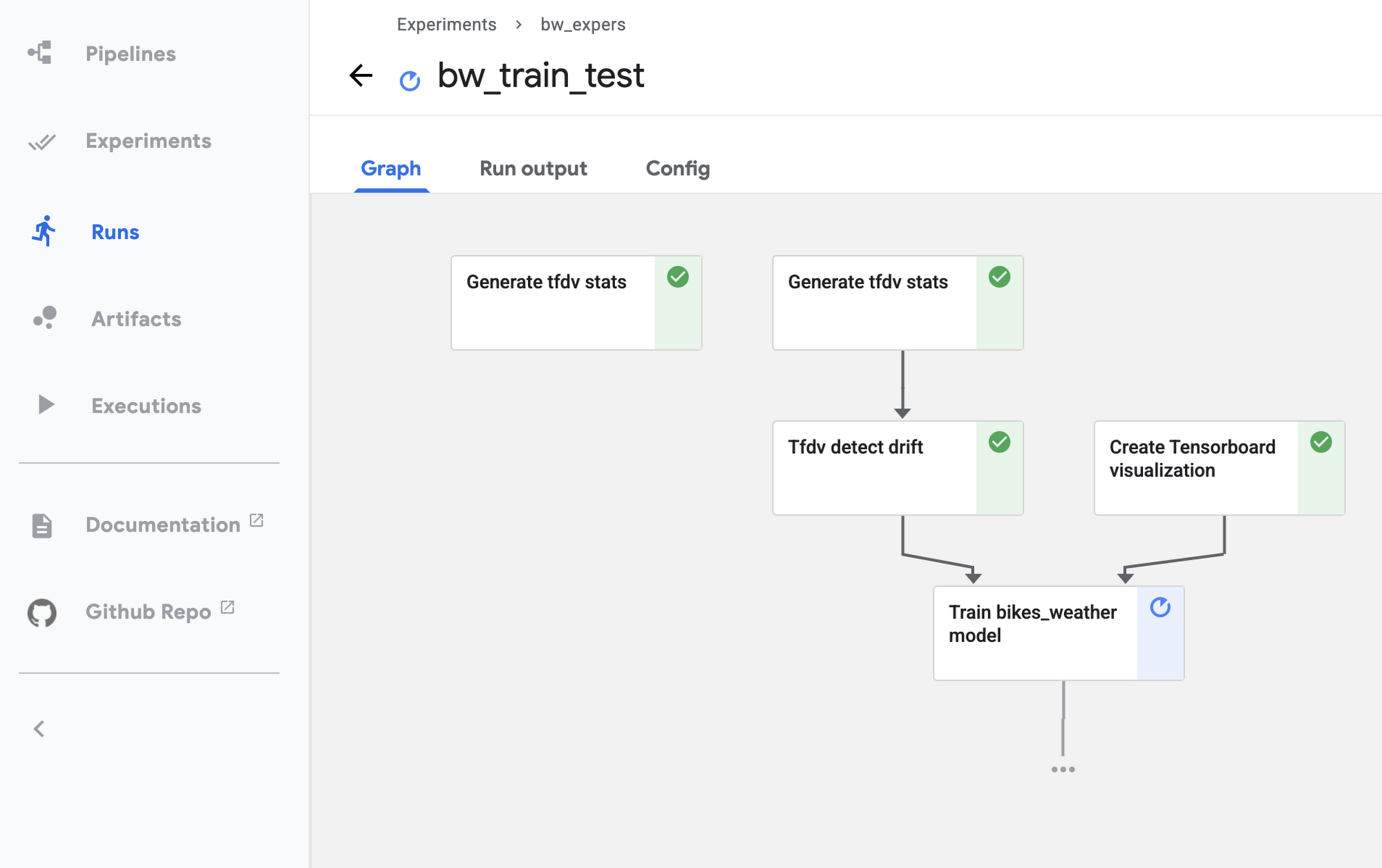The image size is (1382, 868).
Task: Click the Executions play icon
Action: pos(46,405)
